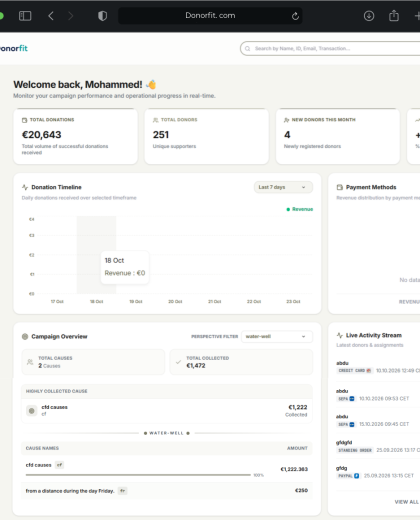Viewport: 420px width, 520px height.
Task: Click the €1,222.383 amount value
Action: click(294, 469)
